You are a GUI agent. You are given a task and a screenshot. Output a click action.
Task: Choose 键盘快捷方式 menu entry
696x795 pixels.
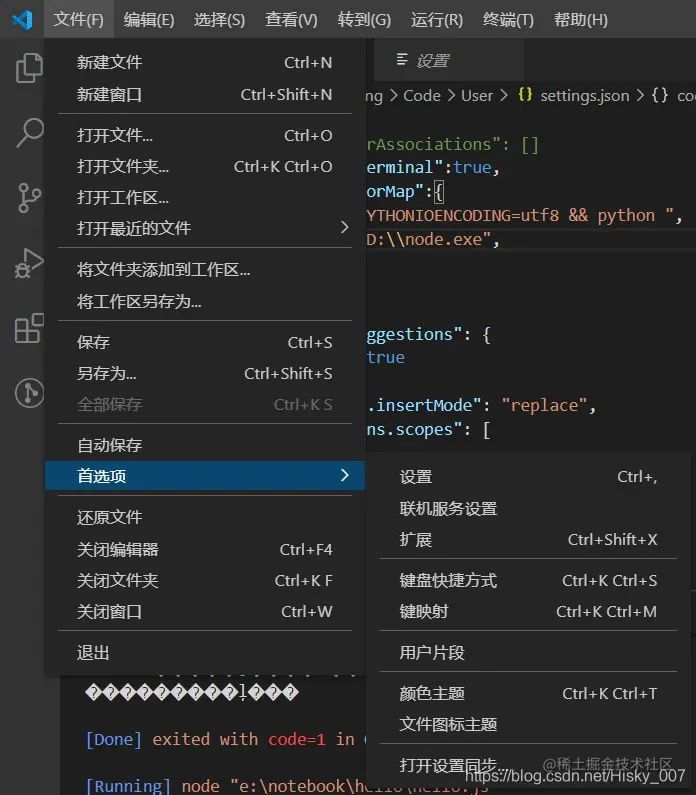(448, 580)
